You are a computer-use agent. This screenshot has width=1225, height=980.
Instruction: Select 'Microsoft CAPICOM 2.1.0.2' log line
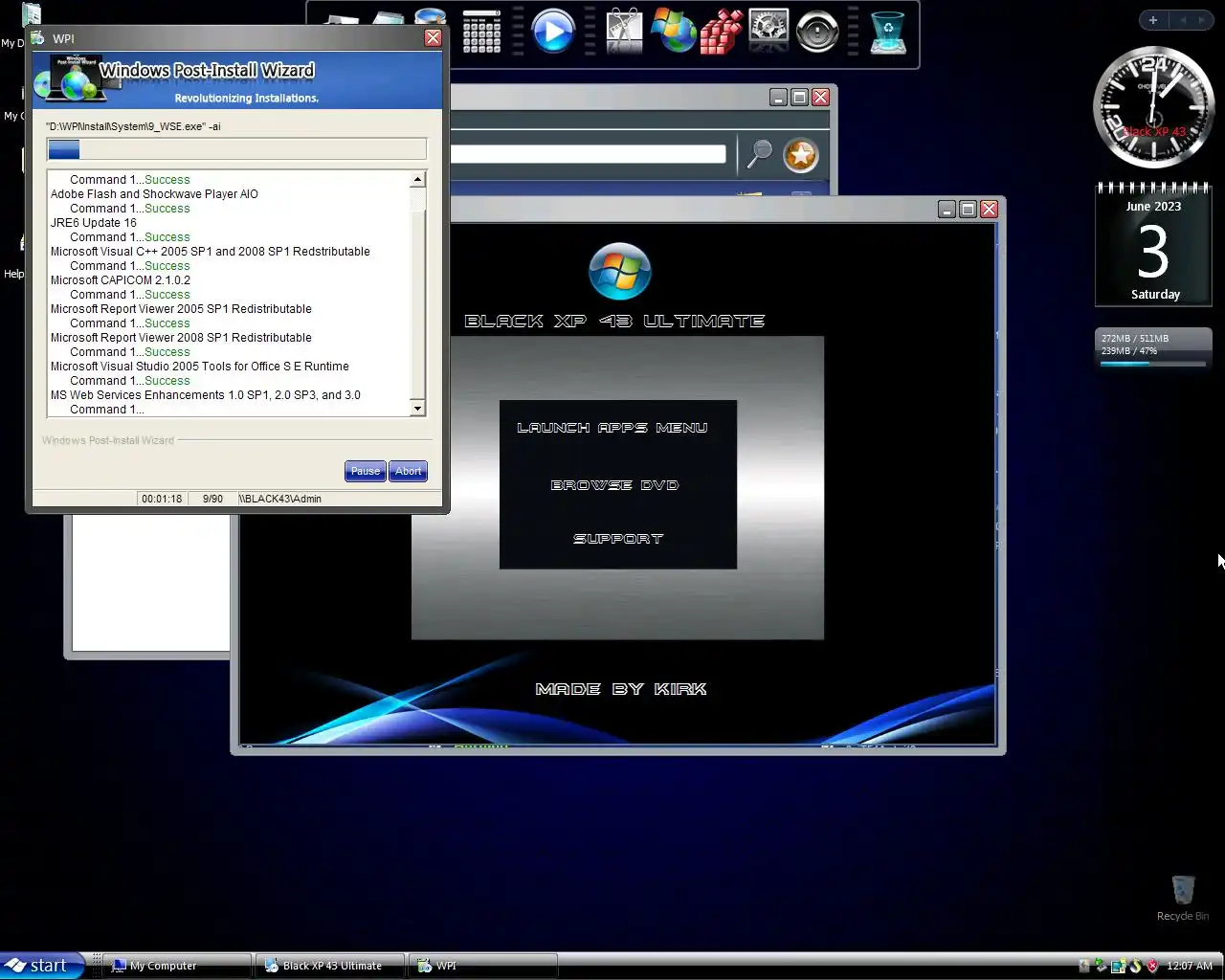pos(121,279)
